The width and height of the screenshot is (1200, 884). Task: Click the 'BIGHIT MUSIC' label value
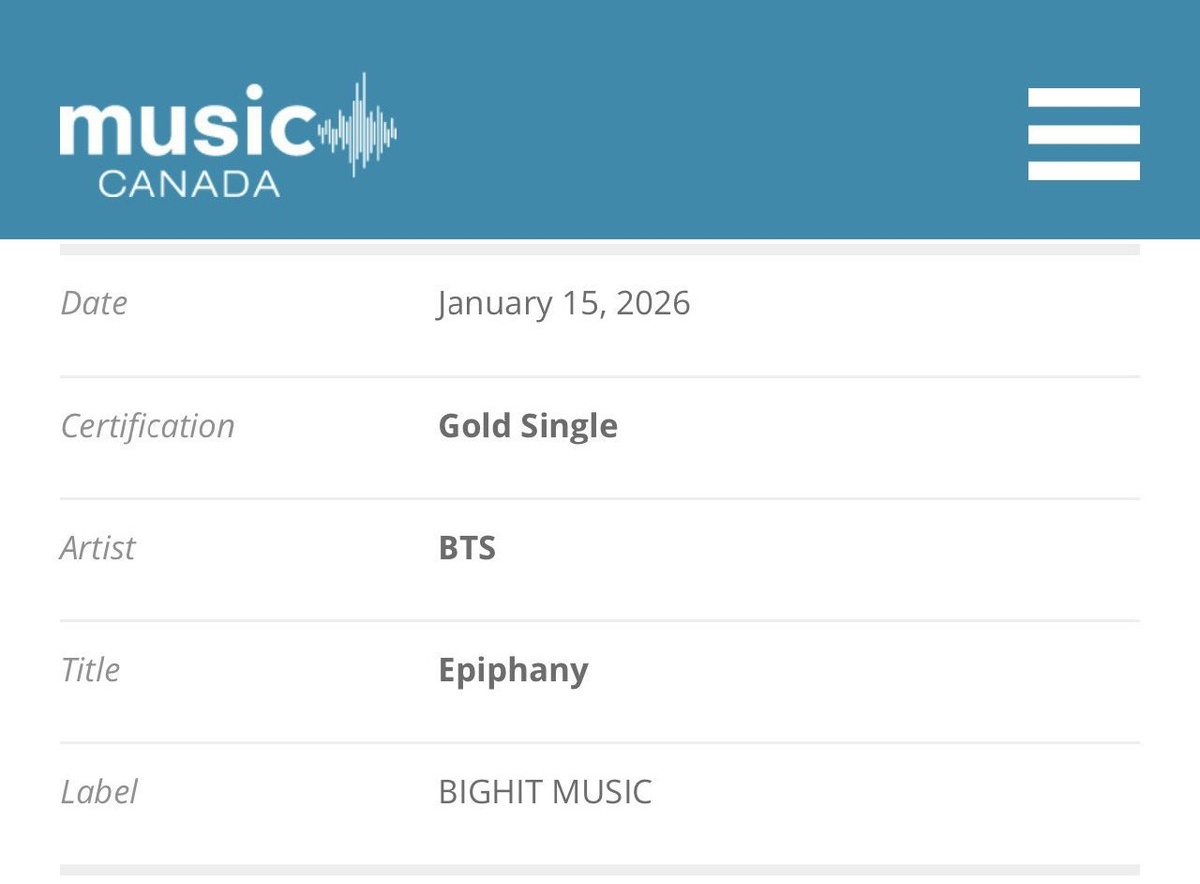(545, 792)
